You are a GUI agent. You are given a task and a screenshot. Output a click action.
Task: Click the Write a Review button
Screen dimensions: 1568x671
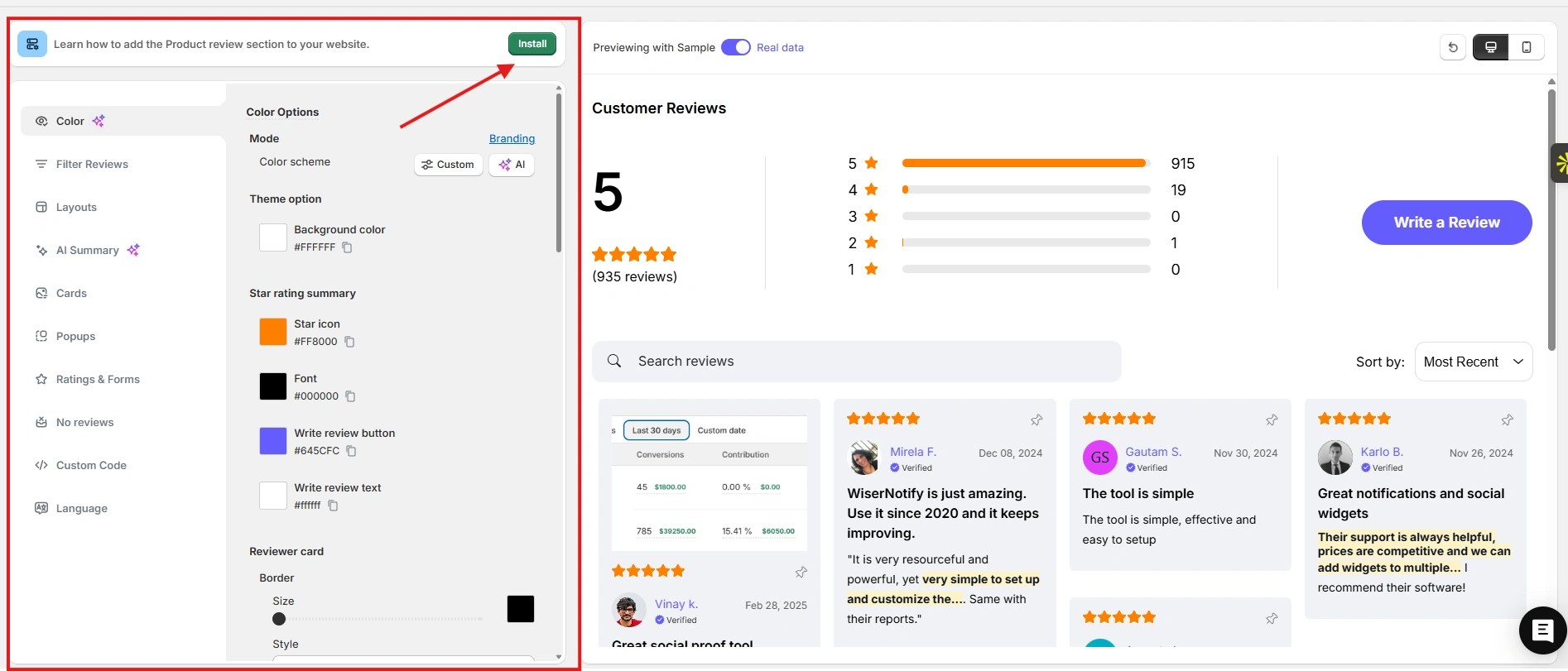(1446, 223)
